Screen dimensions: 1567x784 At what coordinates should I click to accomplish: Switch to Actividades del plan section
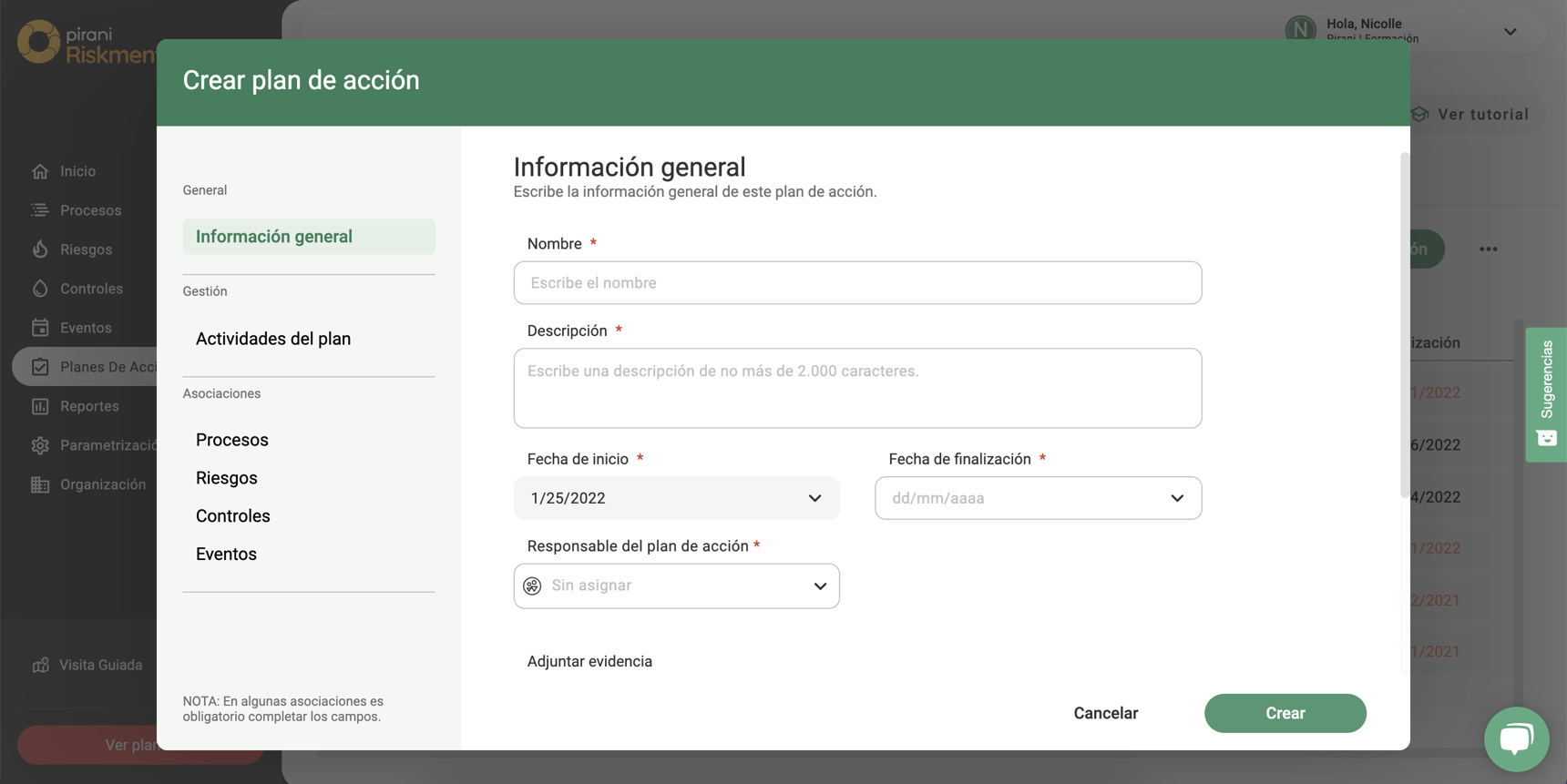click(273, 339)
